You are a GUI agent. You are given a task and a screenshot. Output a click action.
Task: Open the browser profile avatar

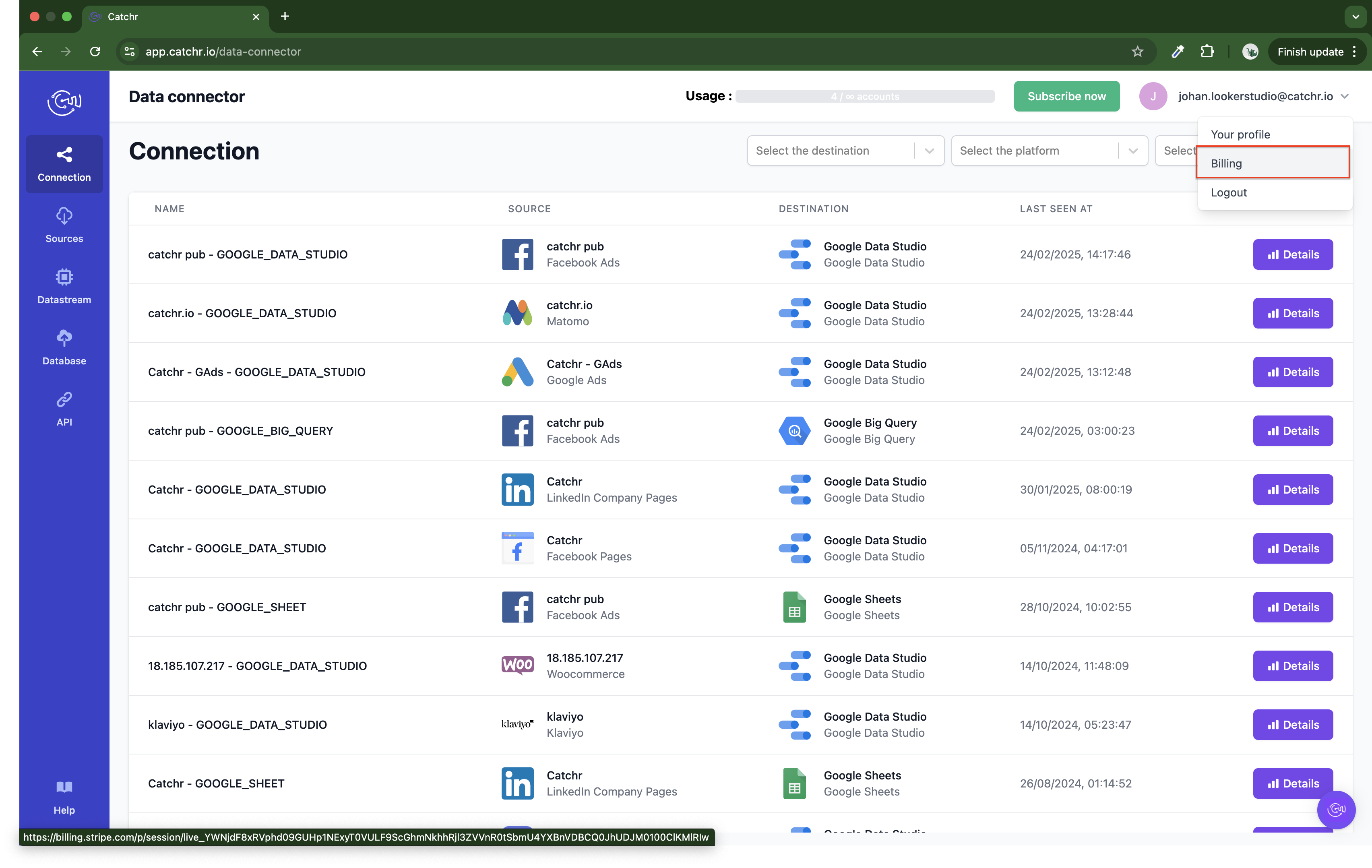pyautogui.click(x=1250, y=51)
